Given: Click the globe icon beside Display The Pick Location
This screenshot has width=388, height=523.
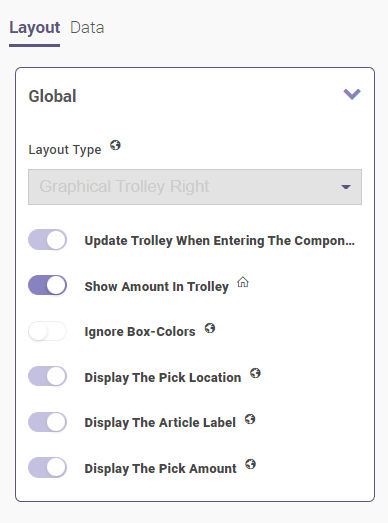Looking at the screenshot, I should pos(256,373).
